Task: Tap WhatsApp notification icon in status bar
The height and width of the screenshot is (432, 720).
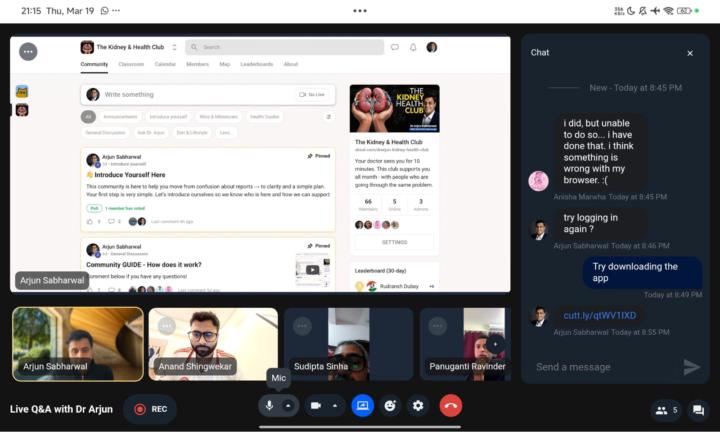Action: (x=104, y=11)
